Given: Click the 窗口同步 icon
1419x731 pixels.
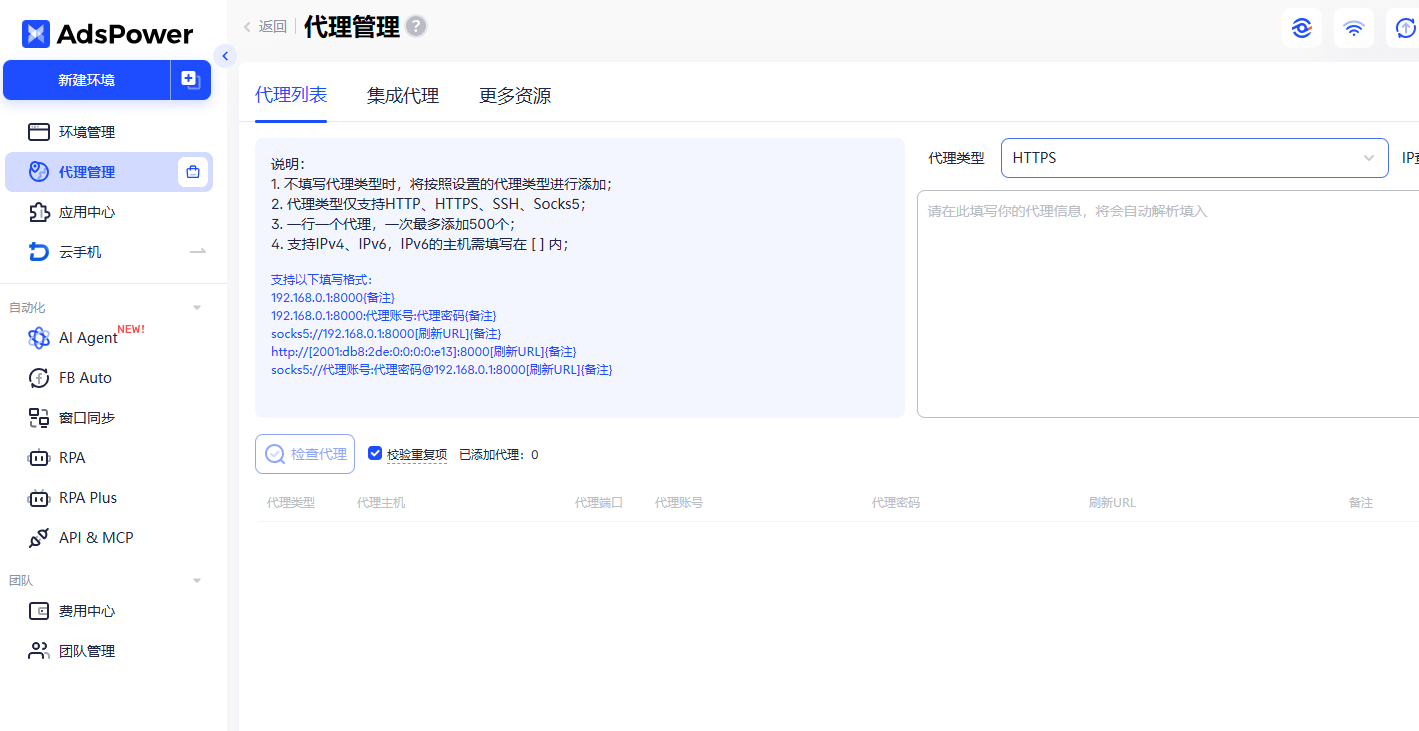Looking at the screenshot, I should 39,418.
